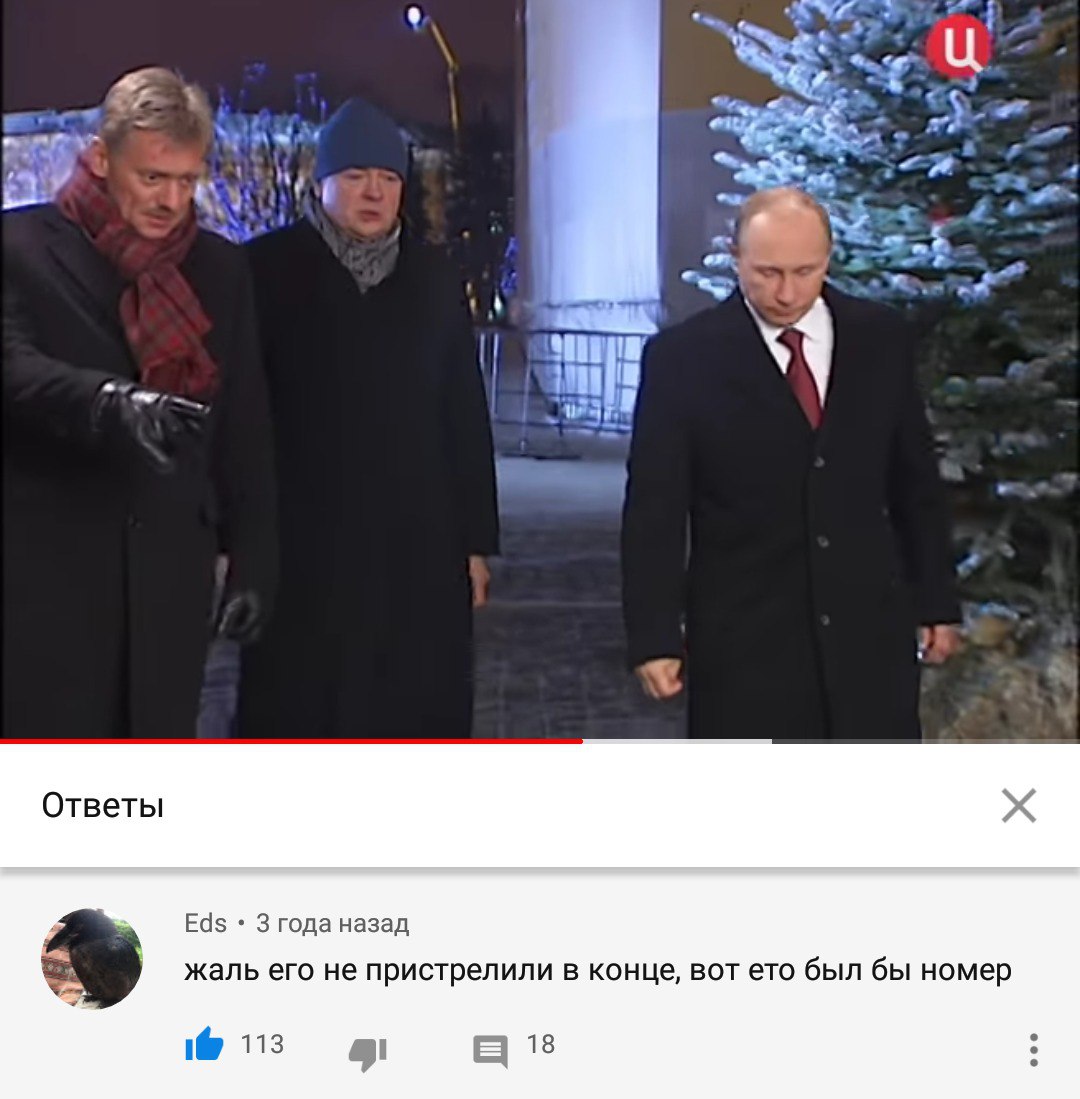This screenshot has width=1080, height=1099.
Task: Seek to the buffered gray part of timeline
Action: click(x=677, y=740)
